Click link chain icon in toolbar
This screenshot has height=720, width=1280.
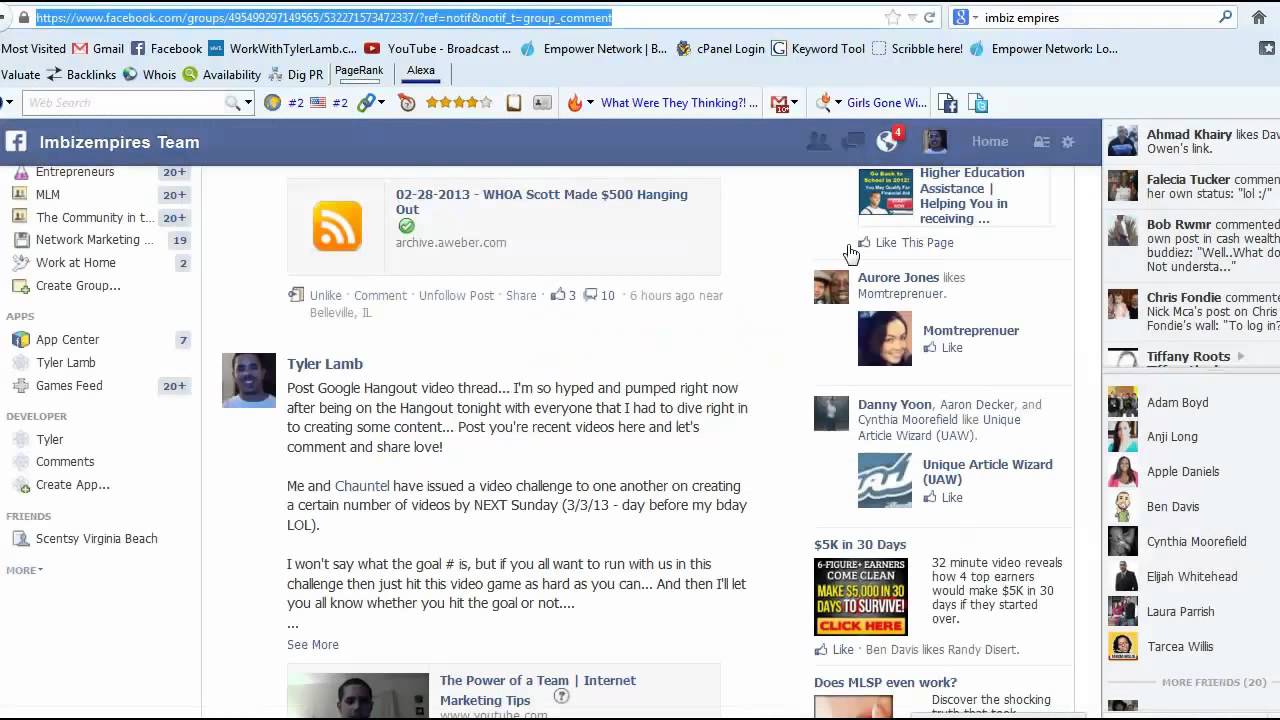(x=367, y=102)
